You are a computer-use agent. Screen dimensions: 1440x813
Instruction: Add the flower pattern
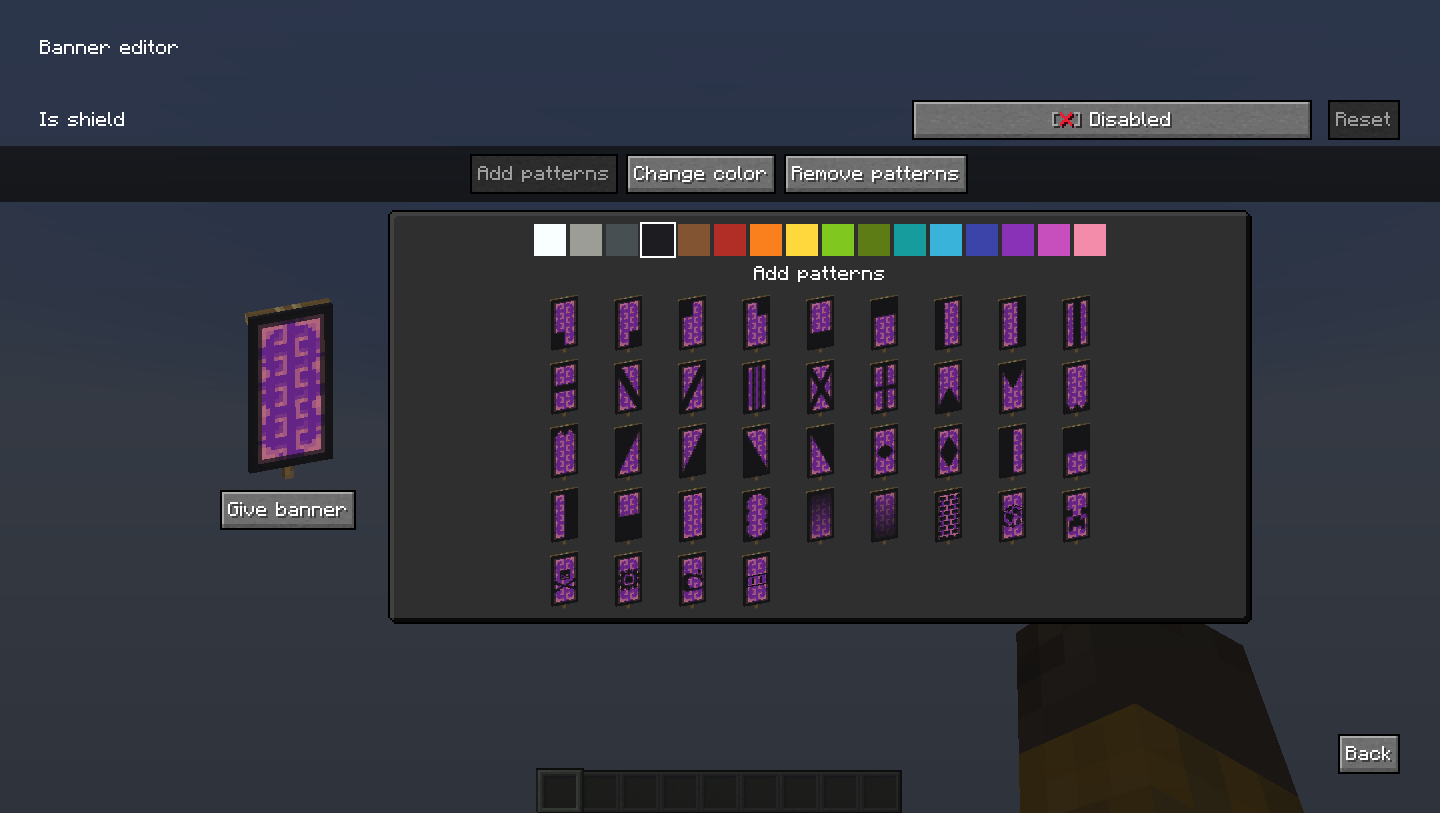point(628,579)
